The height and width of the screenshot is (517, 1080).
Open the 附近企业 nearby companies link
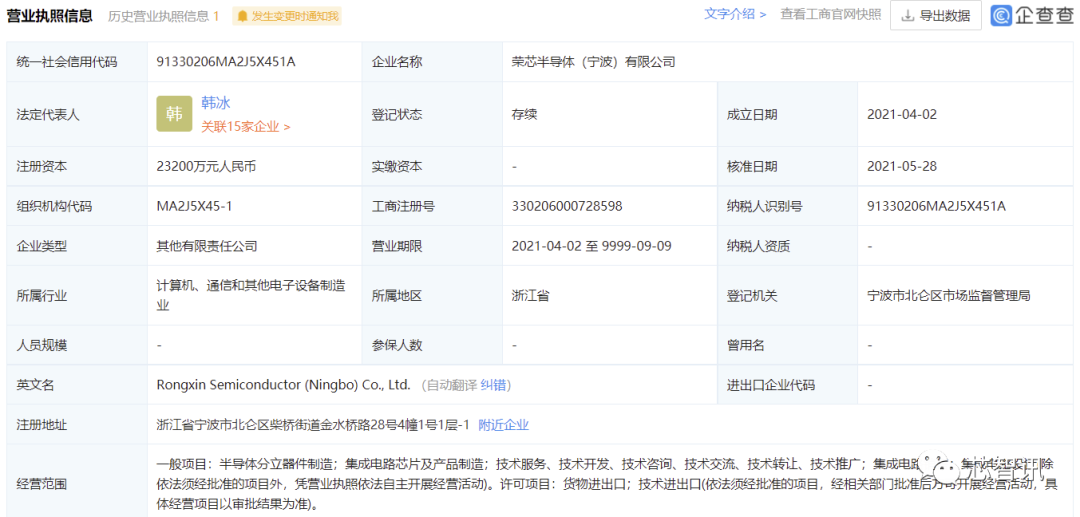coord(503,425)
